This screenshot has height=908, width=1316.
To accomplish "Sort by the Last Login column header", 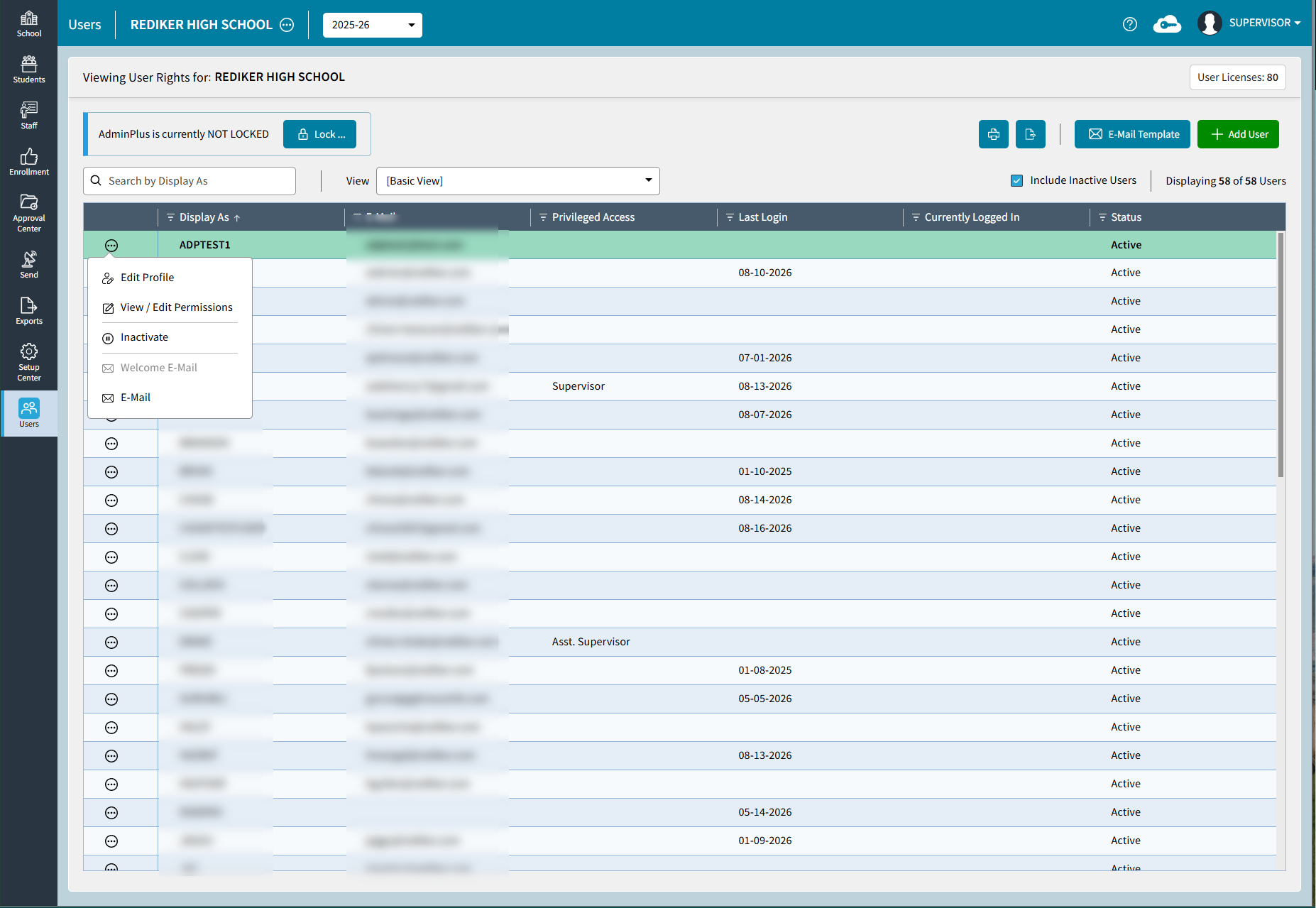I will (x=763, y=217).
